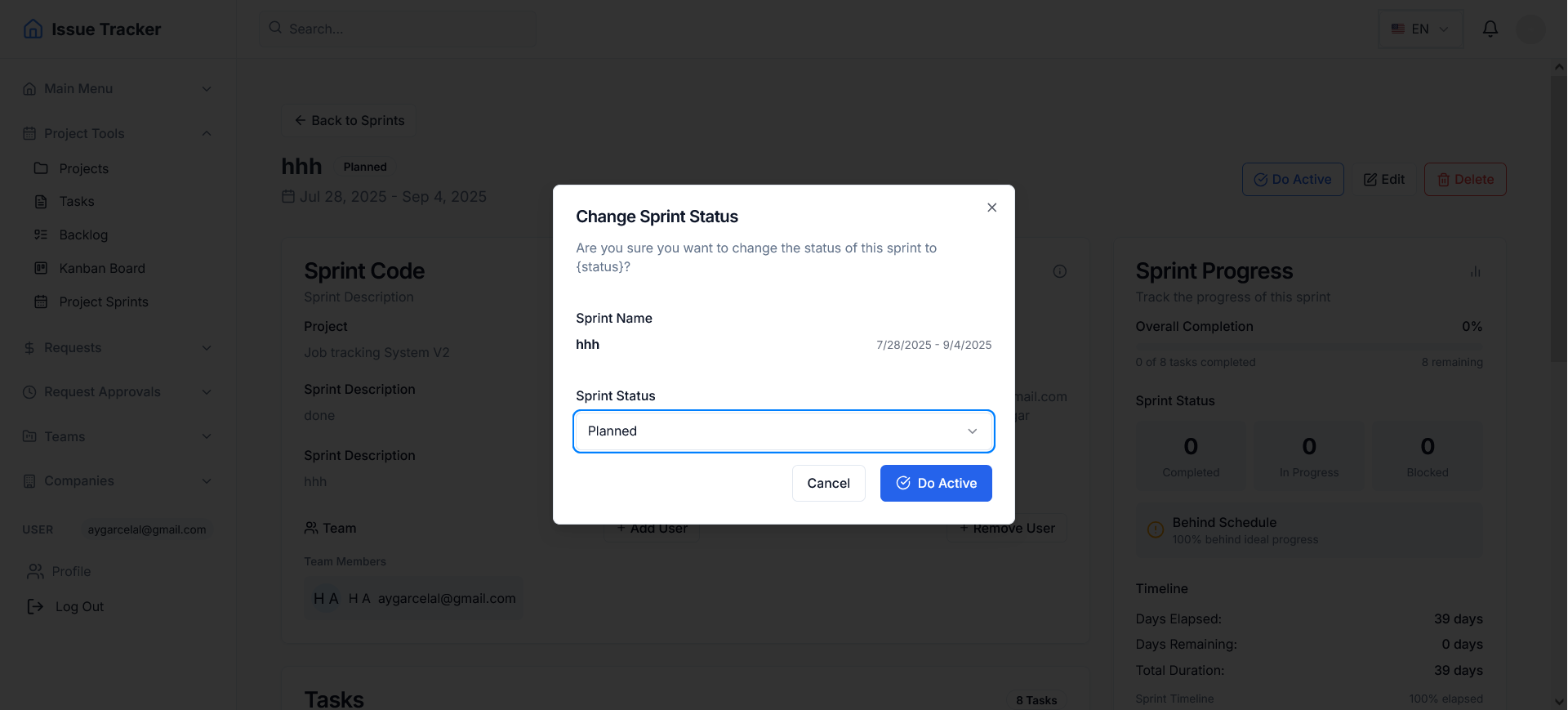Viewport: 1568px width, 710px height.
Task: Click the Sprint Progress bar chart icon
Action: click(1476, 271)
